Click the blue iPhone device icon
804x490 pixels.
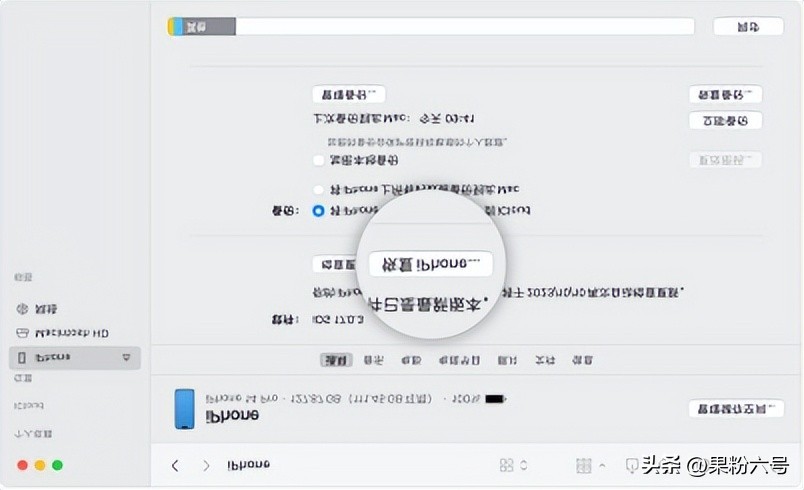185,409
